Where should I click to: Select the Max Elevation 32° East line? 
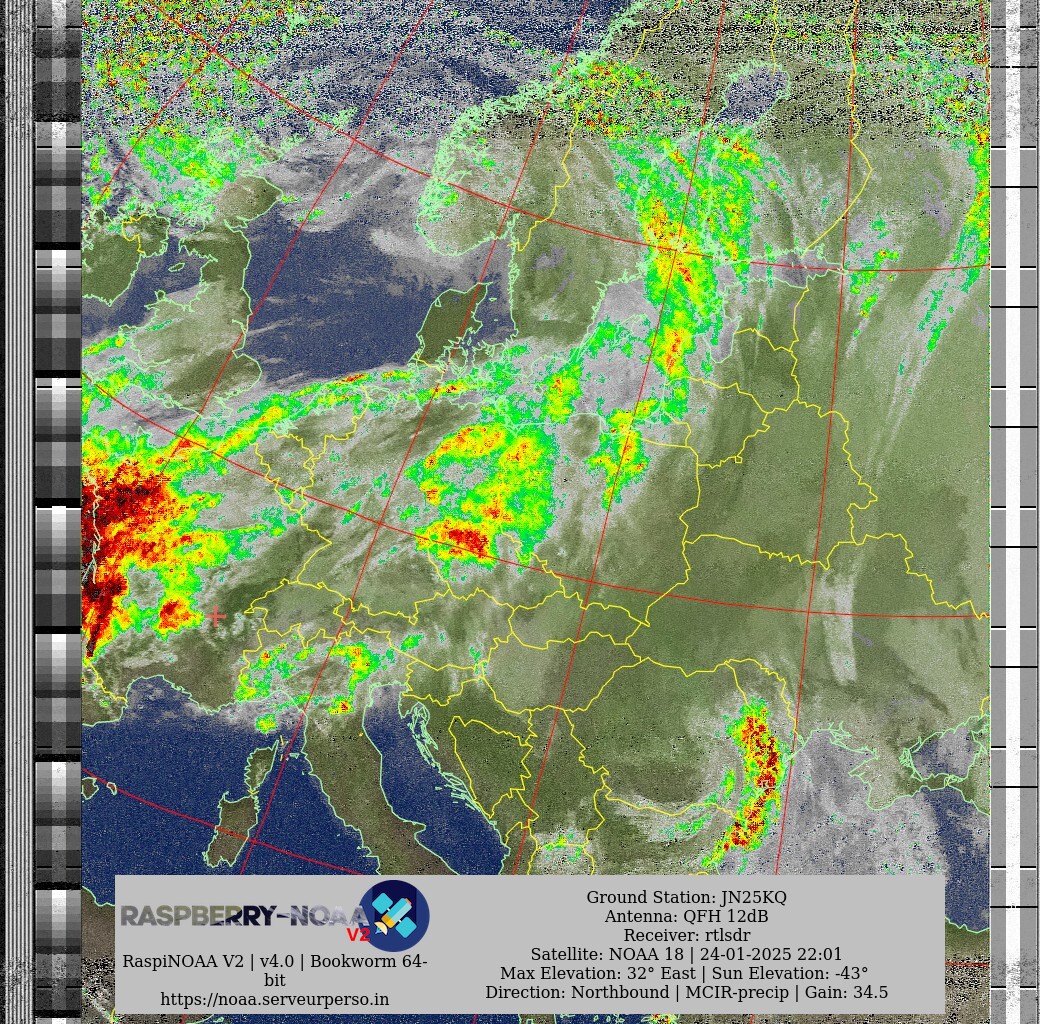coord(686,973)
